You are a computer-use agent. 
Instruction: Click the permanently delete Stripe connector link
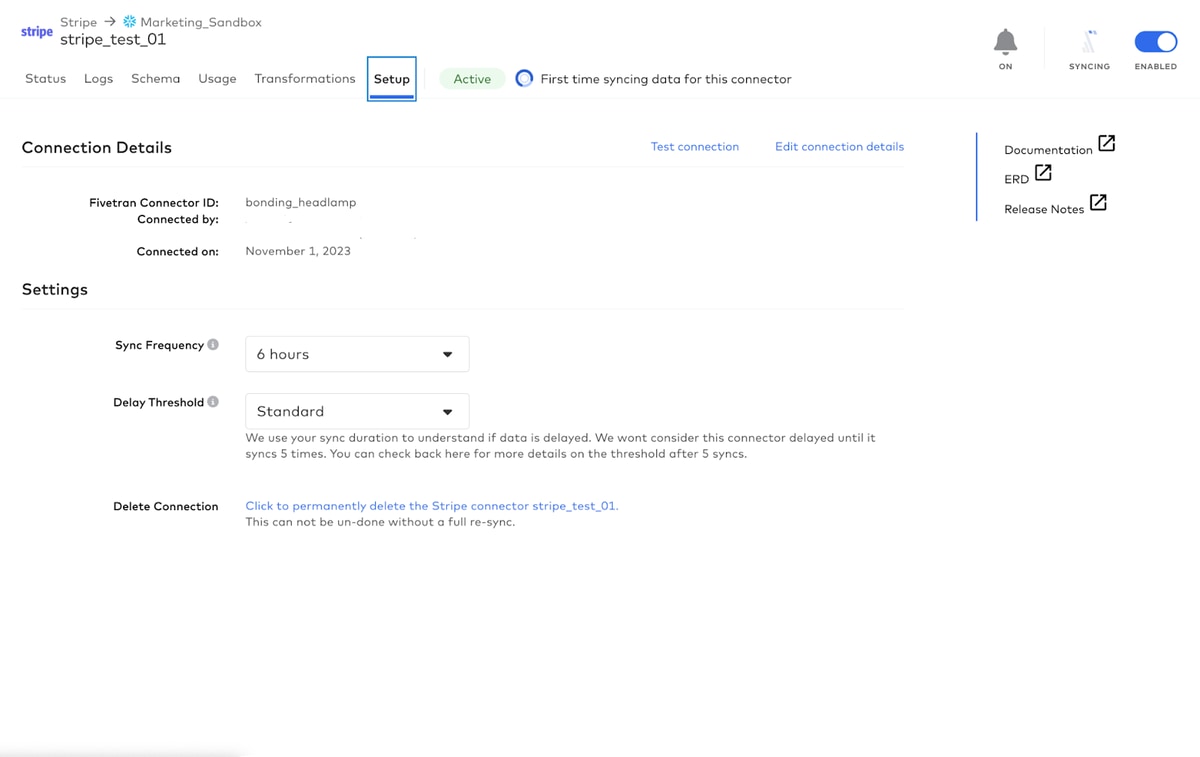(x=432, y=506)
